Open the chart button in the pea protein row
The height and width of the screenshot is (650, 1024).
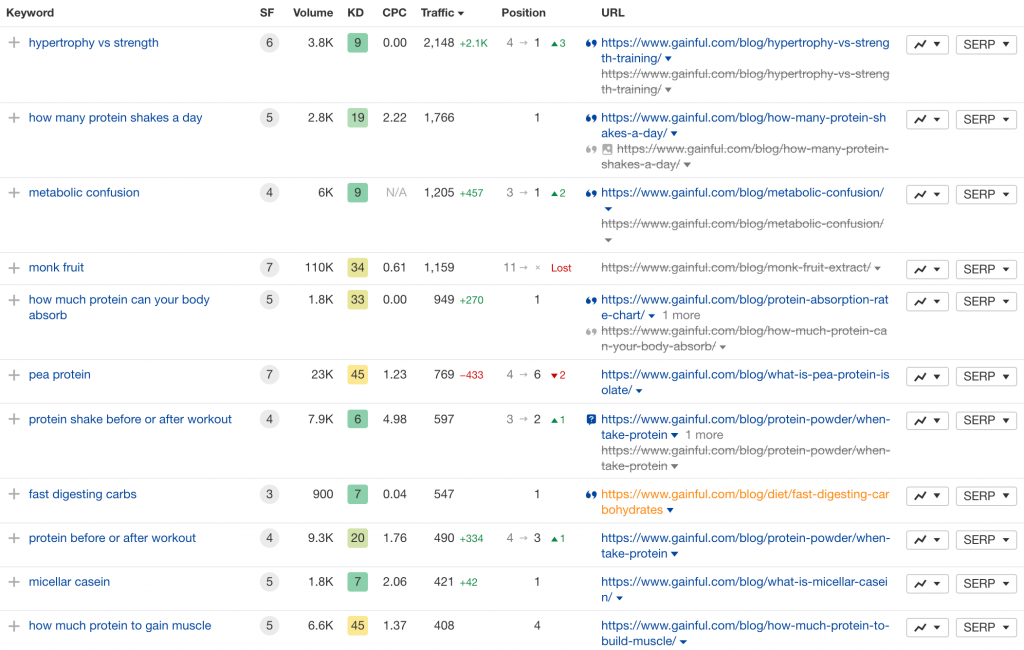coord(927,376)
